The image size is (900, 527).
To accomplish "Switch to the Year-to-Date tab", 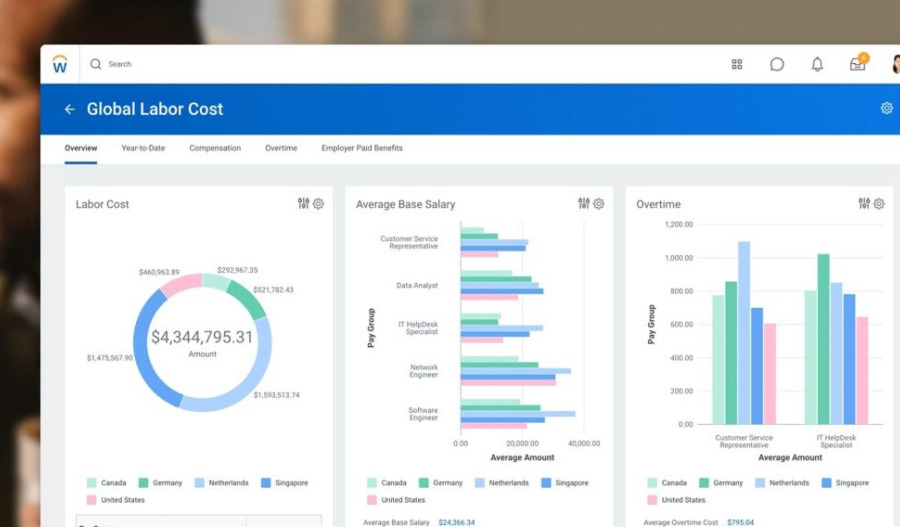I will click(143, 148).
